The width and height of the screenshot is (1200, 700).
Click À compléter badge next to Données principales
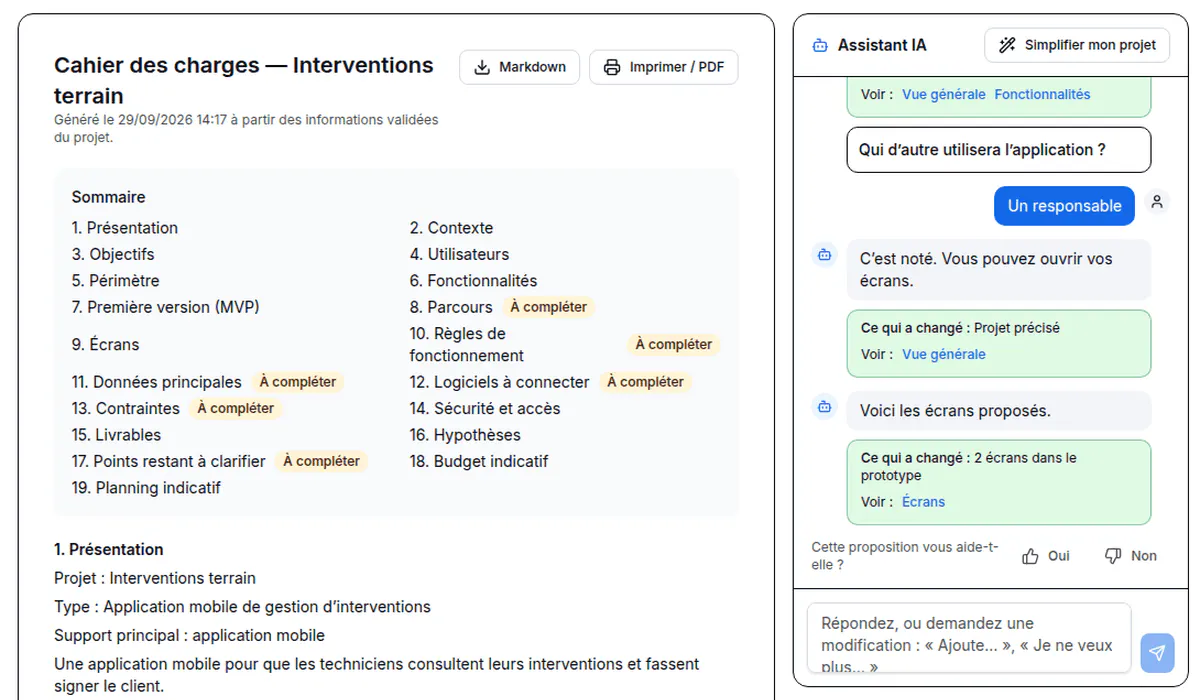pos(298,382)
